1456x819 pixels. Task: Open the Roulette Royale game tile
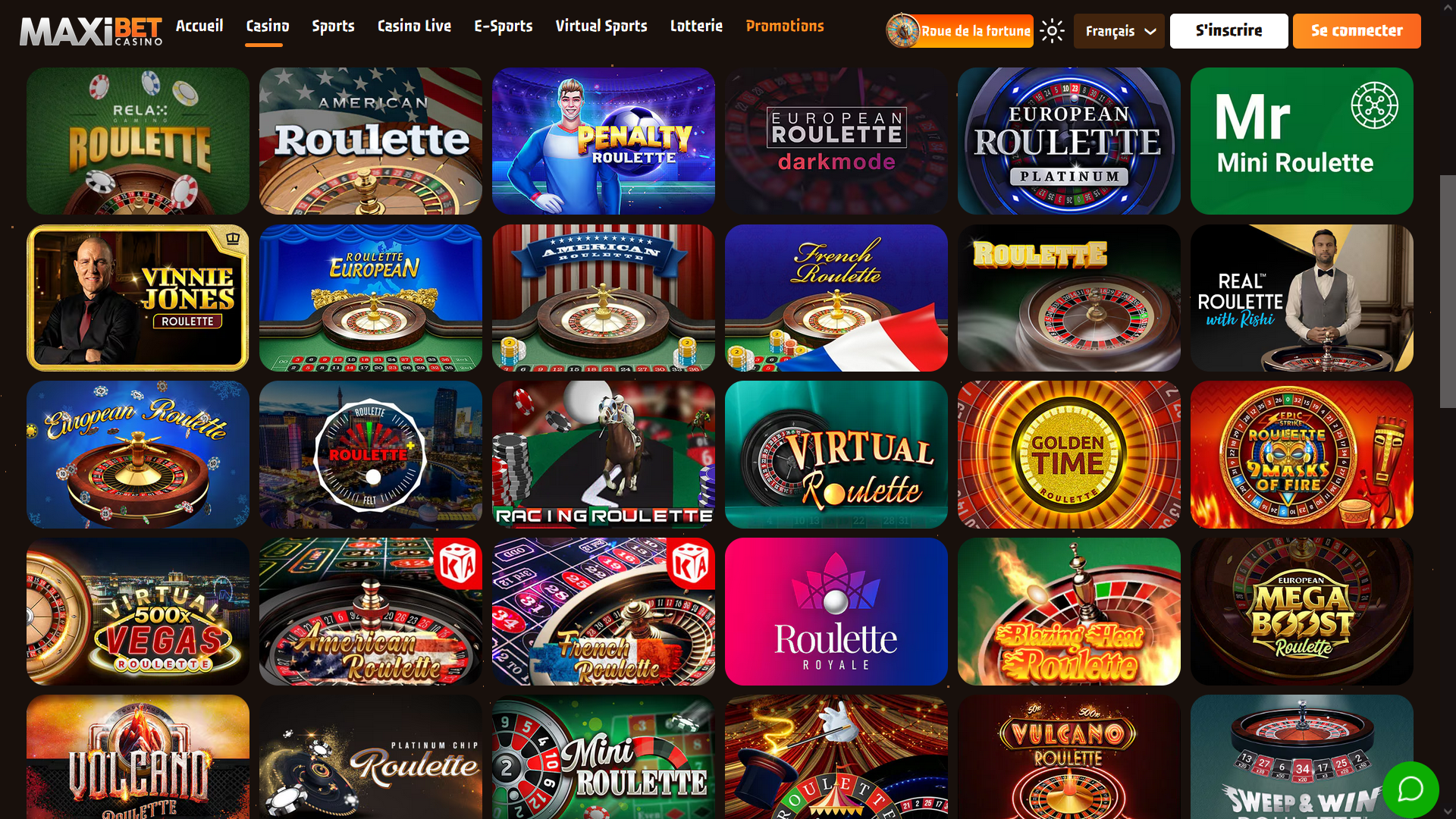coord(836,612)
